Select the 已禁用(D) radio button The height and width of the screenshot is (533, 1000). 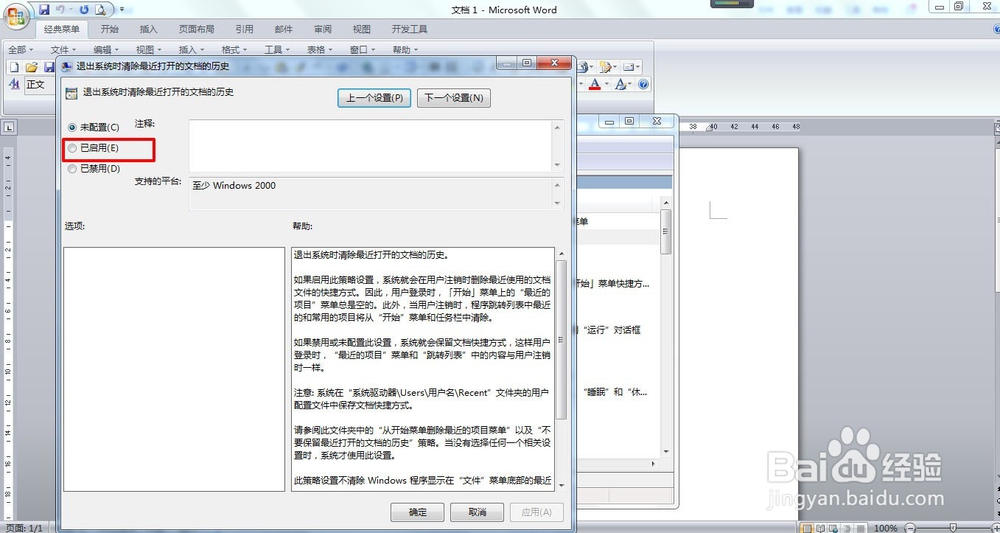(x=72, y=169)
